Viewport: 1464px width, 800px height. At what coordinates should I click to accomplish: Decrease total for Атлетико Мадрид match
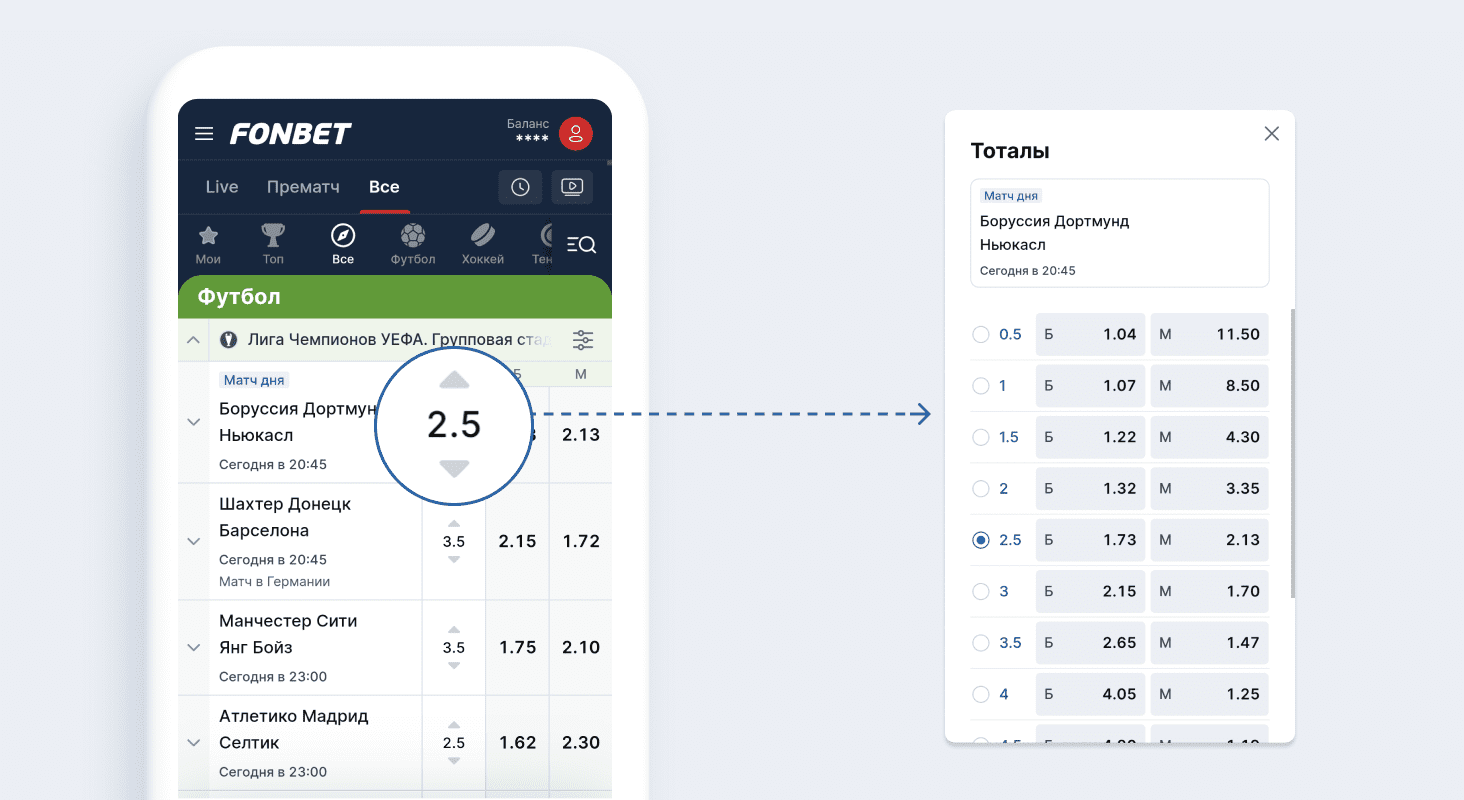(x=454, y=761)
